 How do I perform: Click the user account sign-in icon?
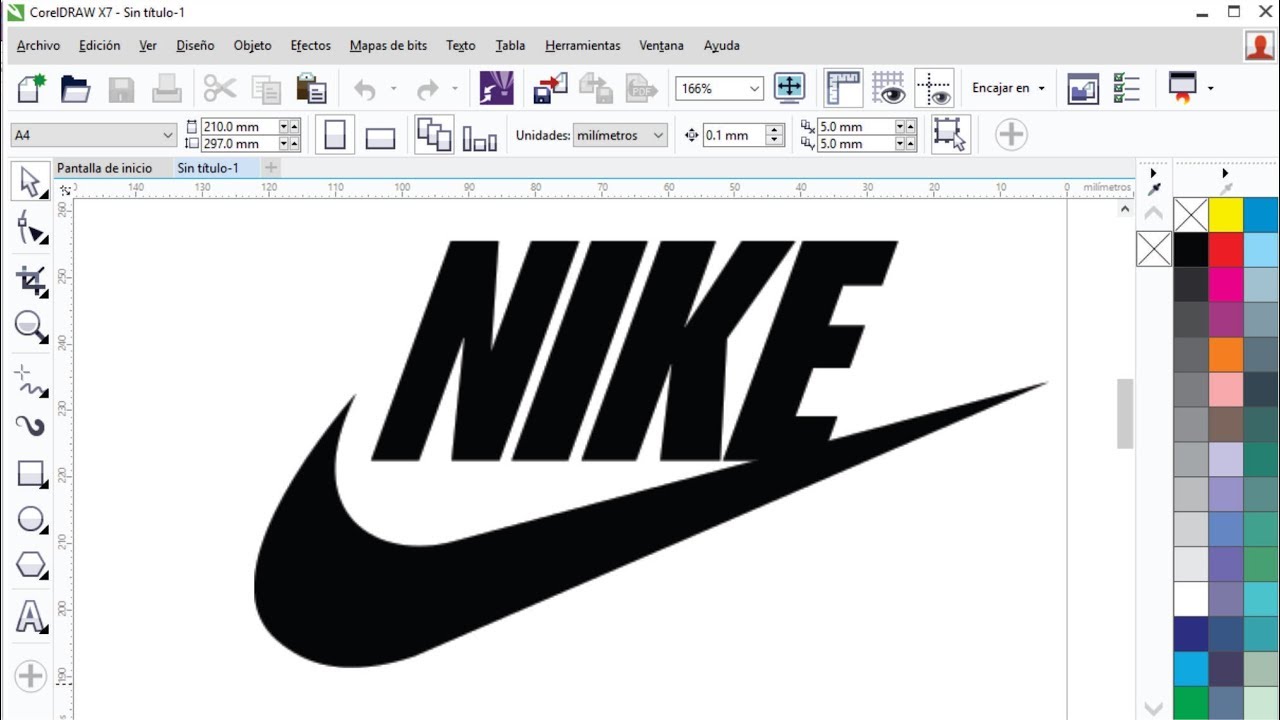point(1259,46)
